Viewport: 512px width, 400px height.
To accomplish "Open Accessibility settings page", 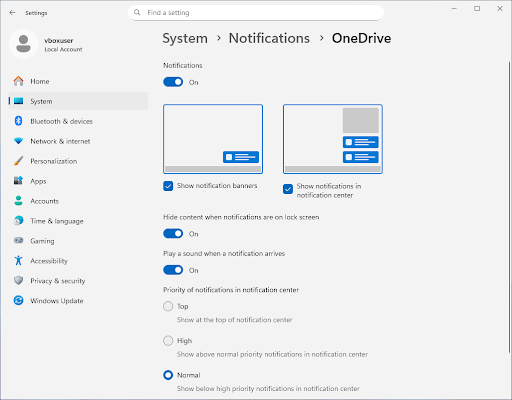I will tap(78, 261).
